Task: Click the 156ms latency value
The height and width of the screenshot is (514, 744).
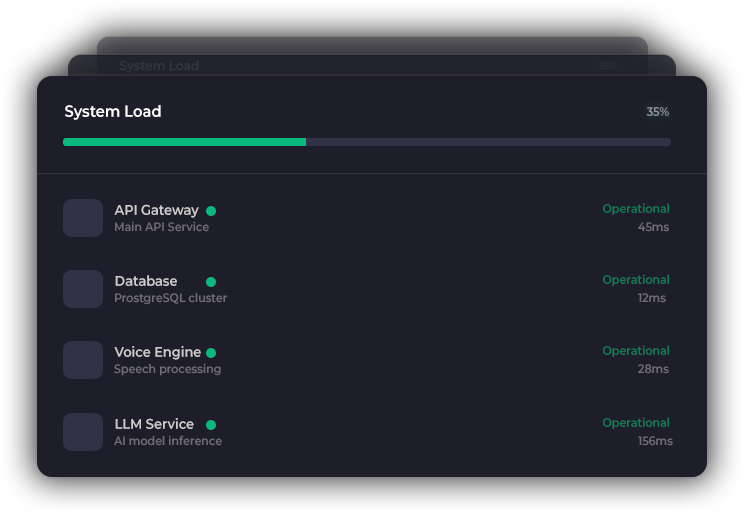Action: pos(655,441)
